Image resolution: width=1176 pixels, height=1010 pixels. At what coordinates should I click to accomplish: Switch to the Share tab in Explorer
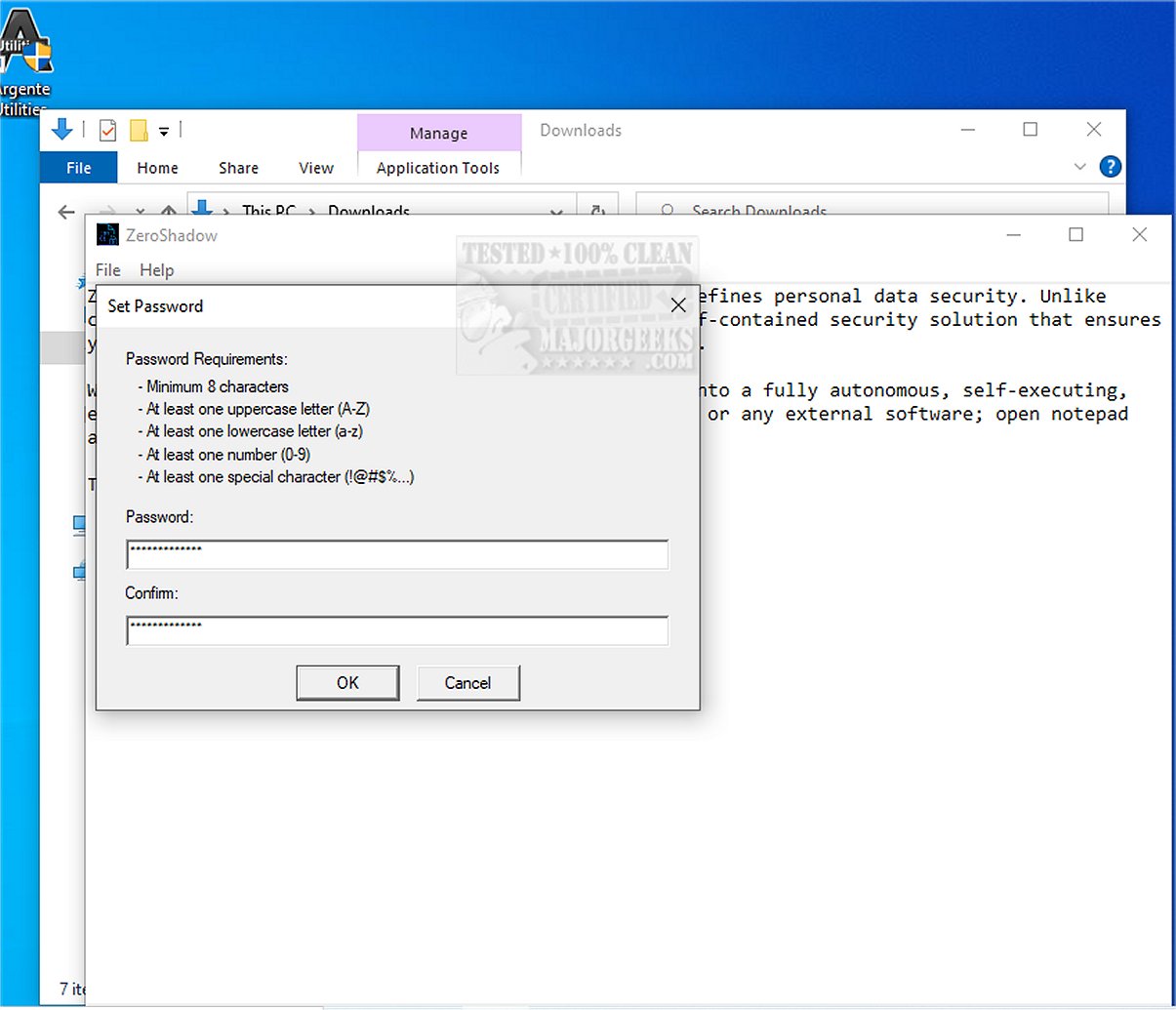tap(238, 168)
